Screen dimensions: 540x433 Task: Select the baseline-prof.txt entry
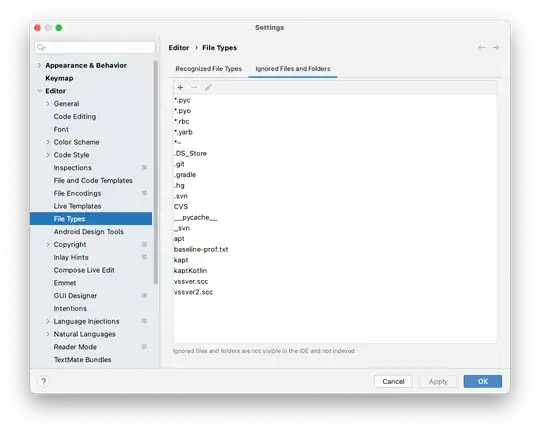click(201, 249)
